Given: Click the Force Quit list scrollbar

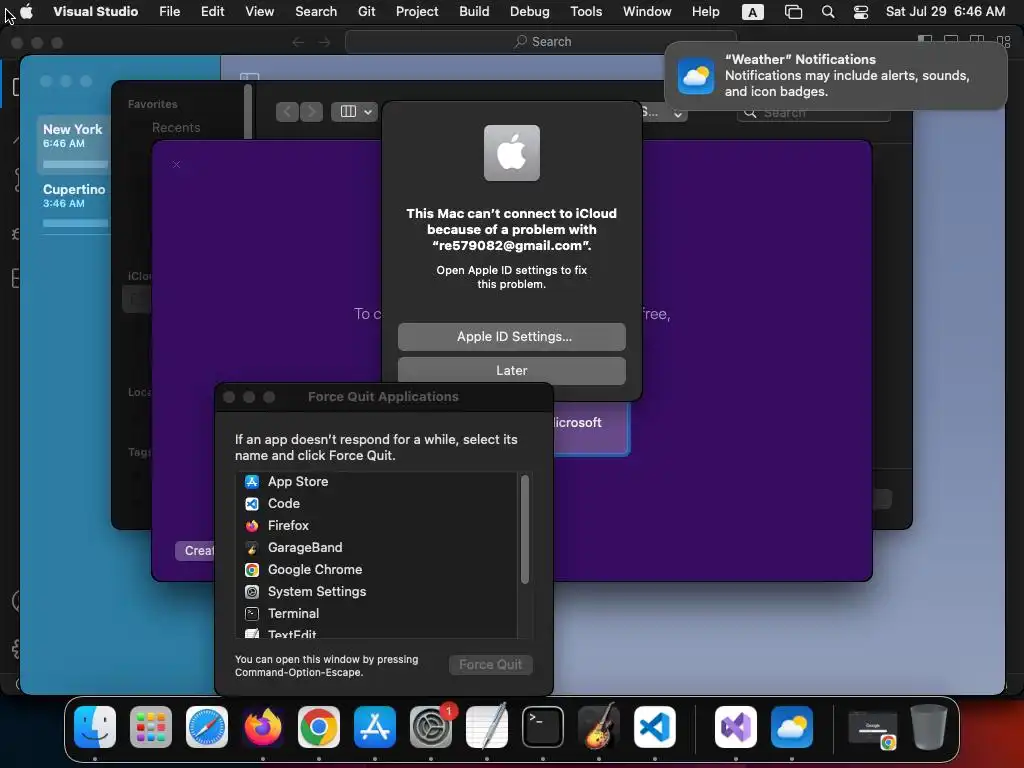Looking at the screenshot, I should (524, 529).
